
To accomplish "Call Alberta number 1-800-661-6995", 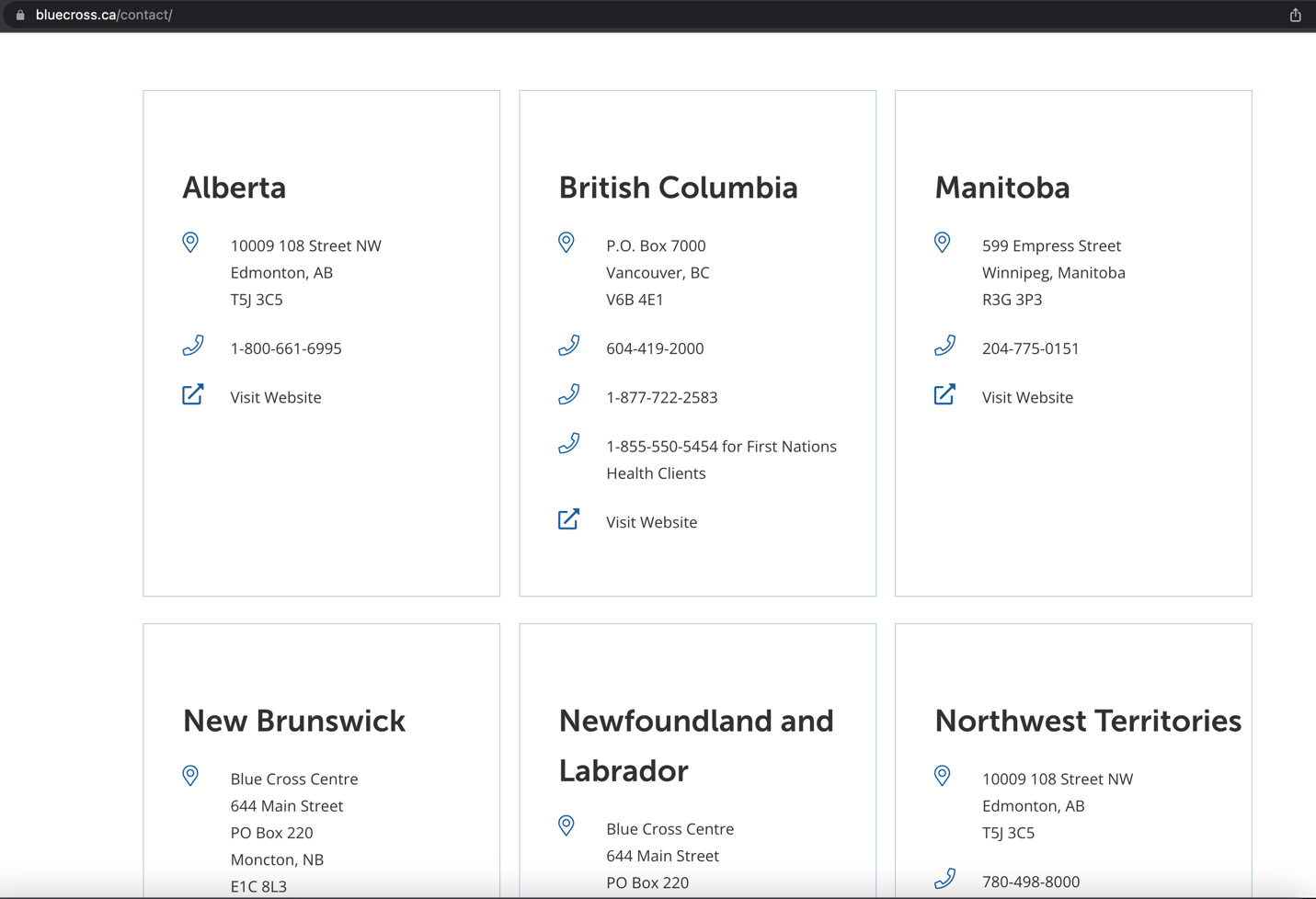I will [286, 348].
